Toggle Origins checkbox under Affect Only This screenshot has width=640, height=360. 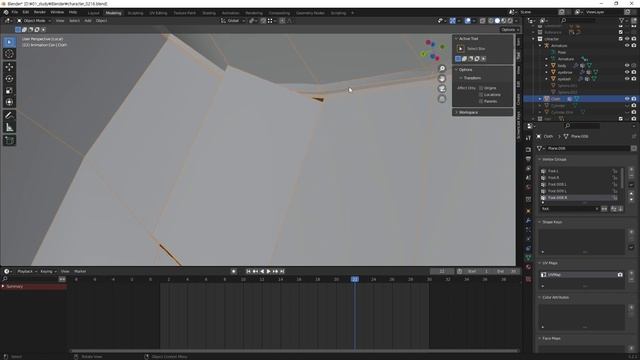pos(481,88)
